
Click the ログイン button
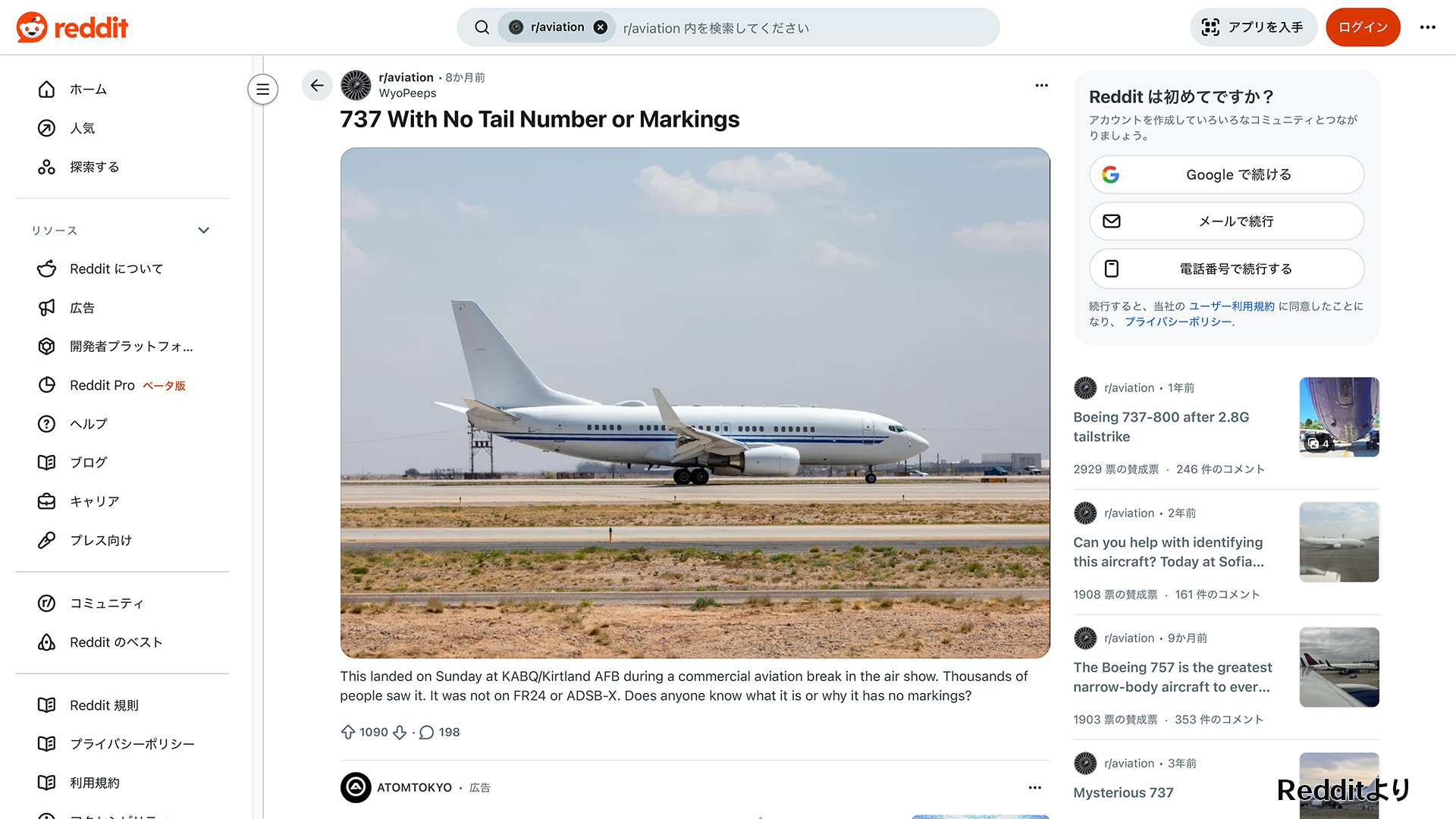1363,27
